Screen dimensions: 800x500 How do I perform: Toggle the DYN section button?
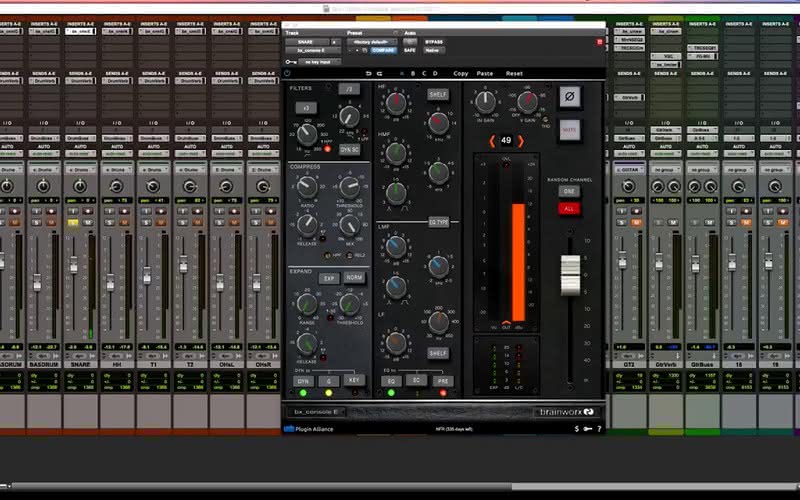(303, 381)
